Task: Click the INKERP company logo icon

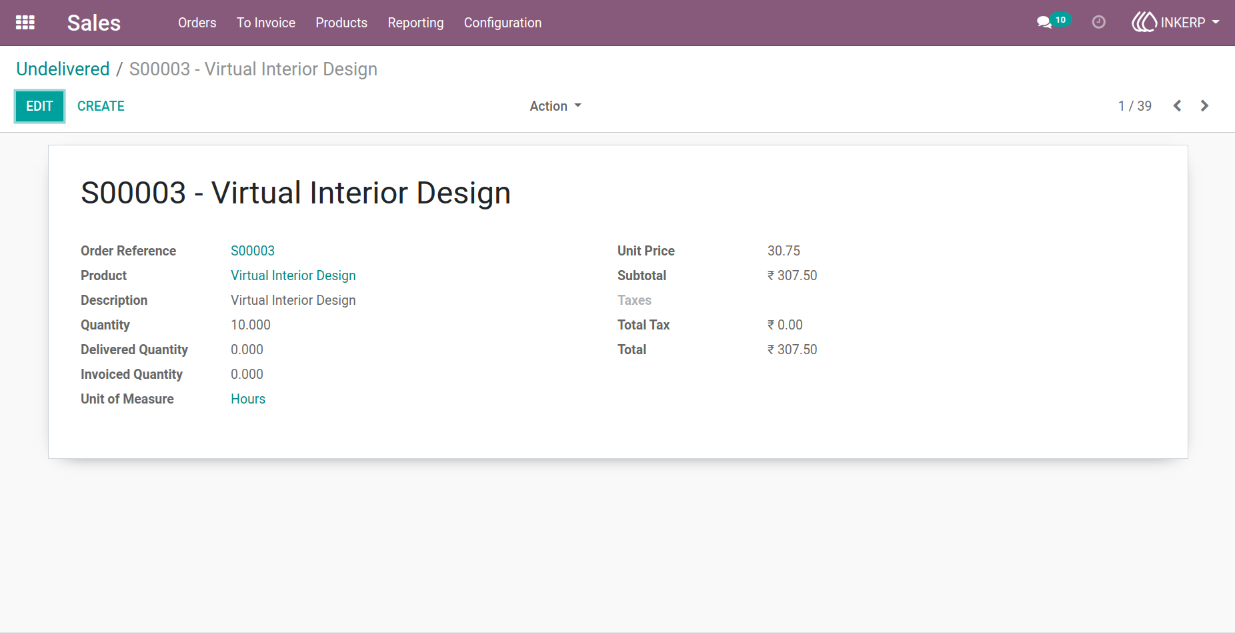Action: tap(1144, 22)
